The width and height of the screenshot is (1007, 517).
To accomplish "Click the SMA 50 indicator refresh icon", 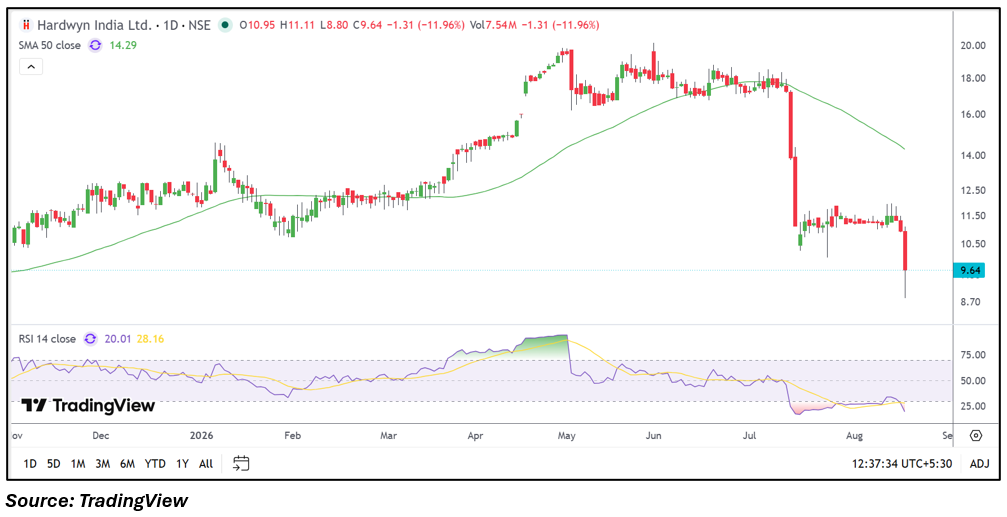I will (x=95, y=45).
